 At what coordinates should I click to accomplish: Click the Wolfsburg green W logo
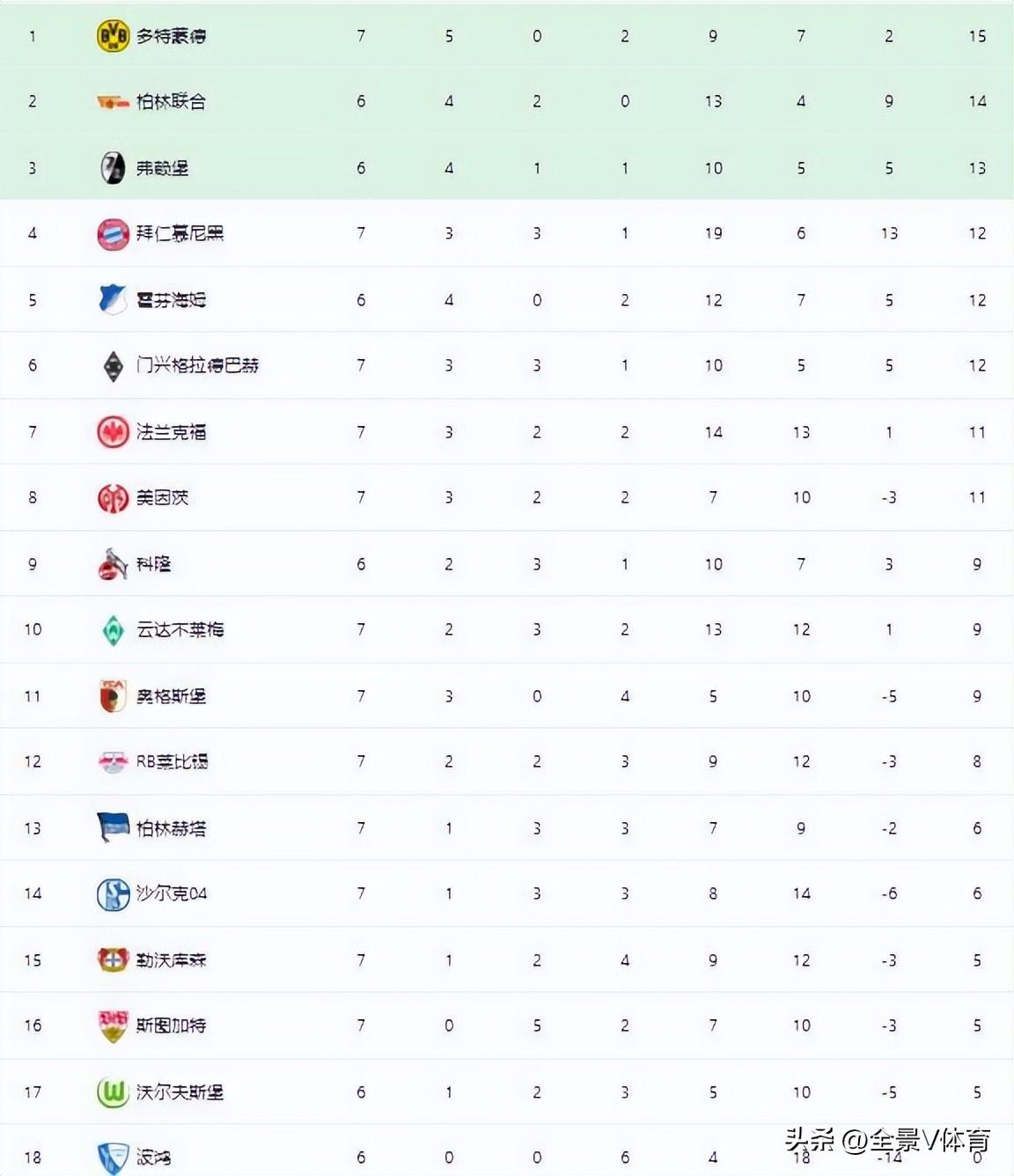point(113,1092)
